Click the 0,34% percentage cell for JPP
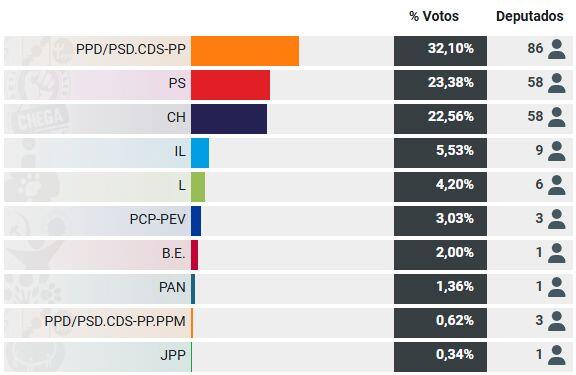 pos(440,357)
